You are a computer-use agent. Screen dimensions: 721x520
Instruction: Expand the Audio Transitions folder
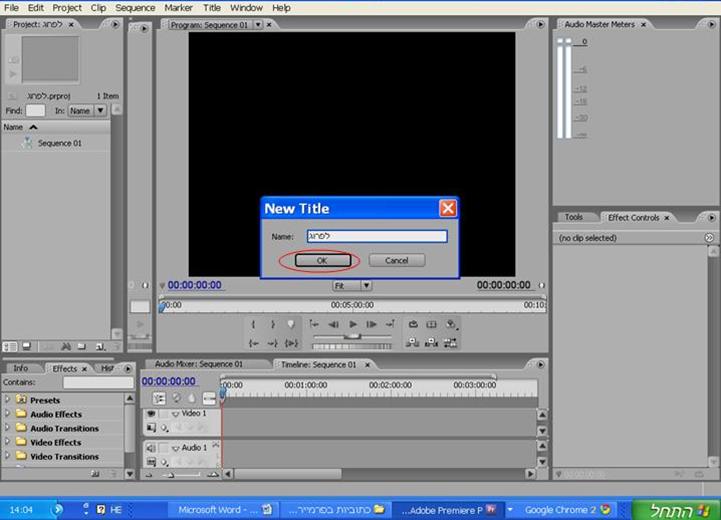7,428
